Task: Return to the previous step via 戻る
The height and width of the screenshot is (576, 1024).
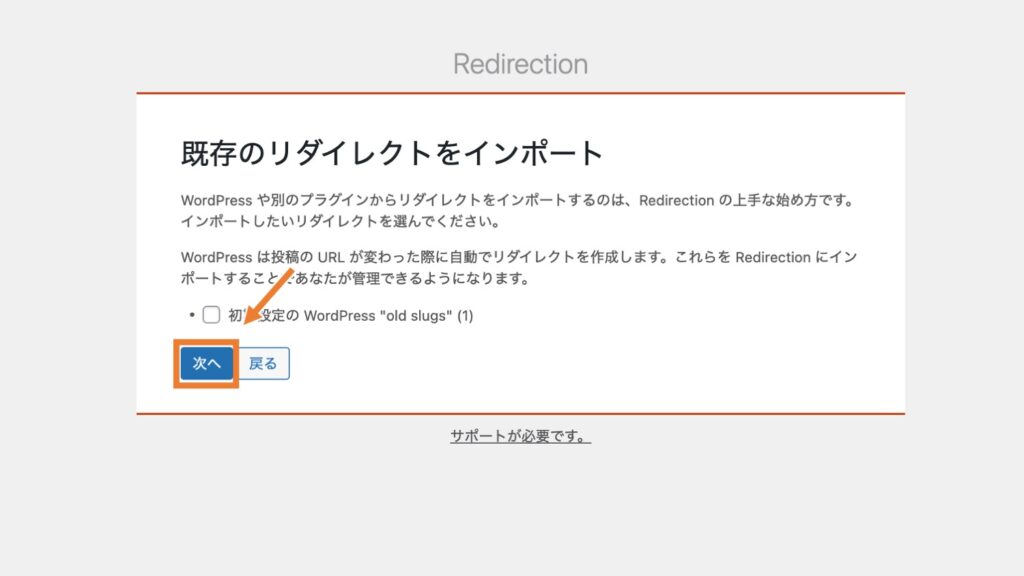Action: tap(263, 363)
